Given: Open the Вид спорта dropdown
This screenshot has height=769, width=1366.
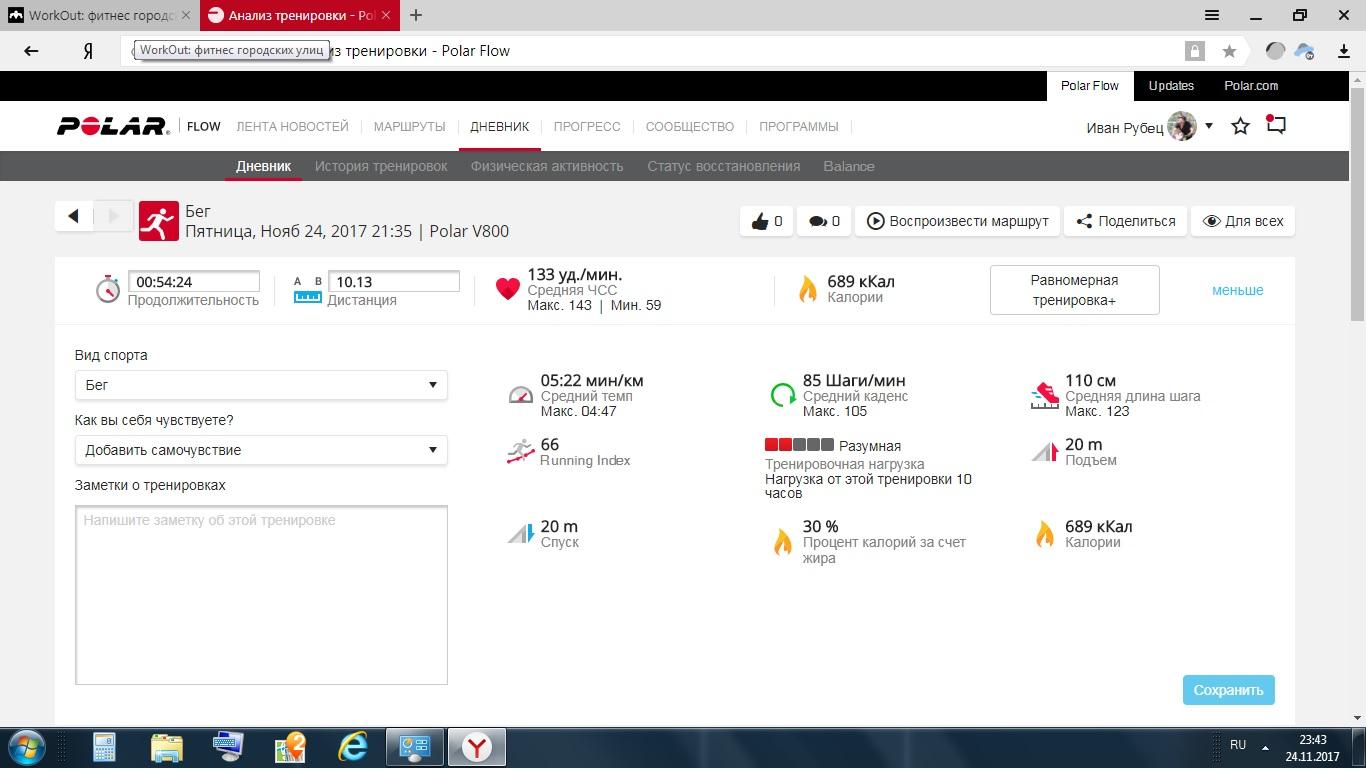Looking at the screenshot, I should pyautogui.click(x=261, y=385).
